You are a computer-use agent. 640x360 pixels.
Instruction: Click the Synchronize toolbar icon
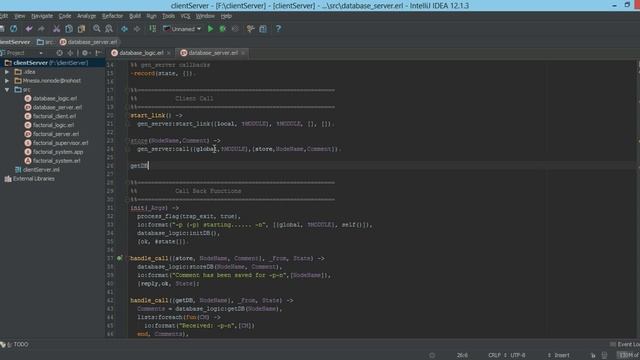14,29
